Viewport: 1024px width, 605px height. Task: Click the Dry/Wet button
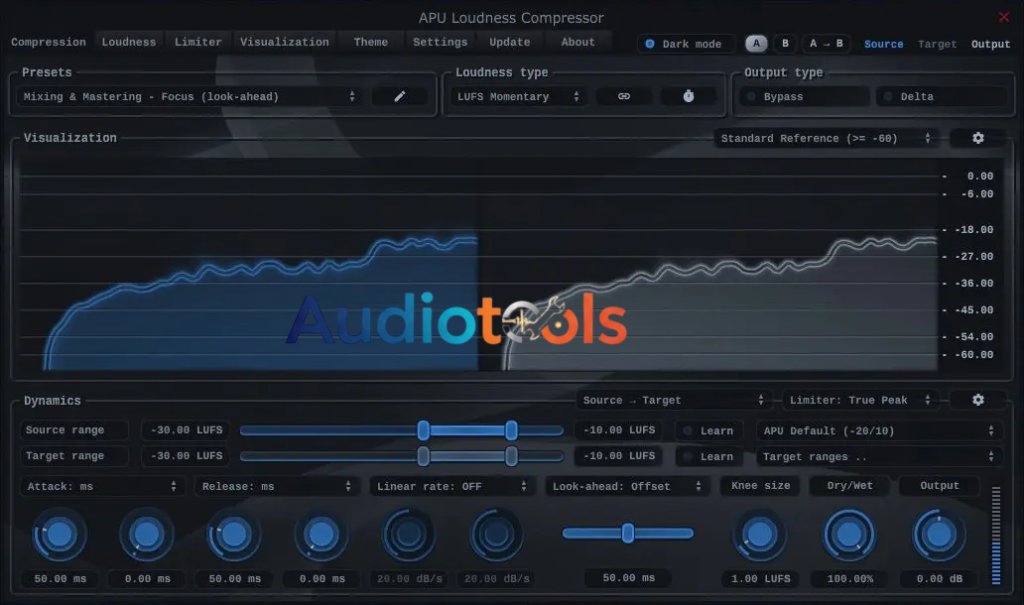point(848,485)
